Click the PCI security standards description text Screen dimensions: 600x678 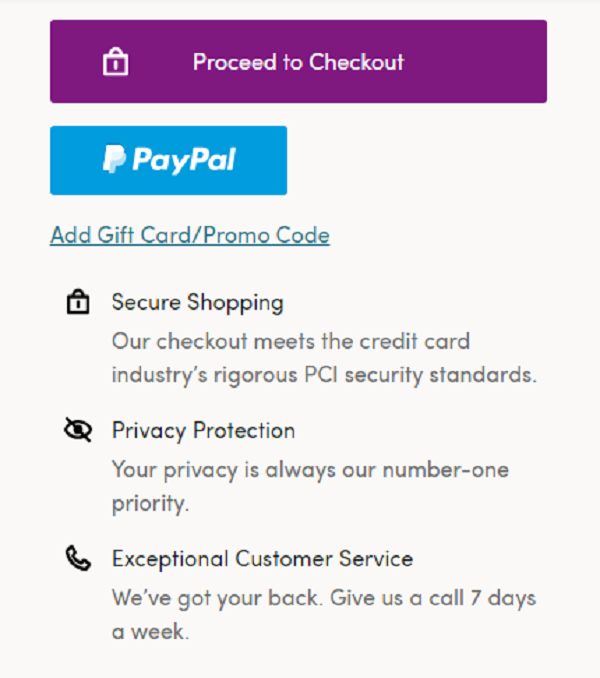point(324,358)
